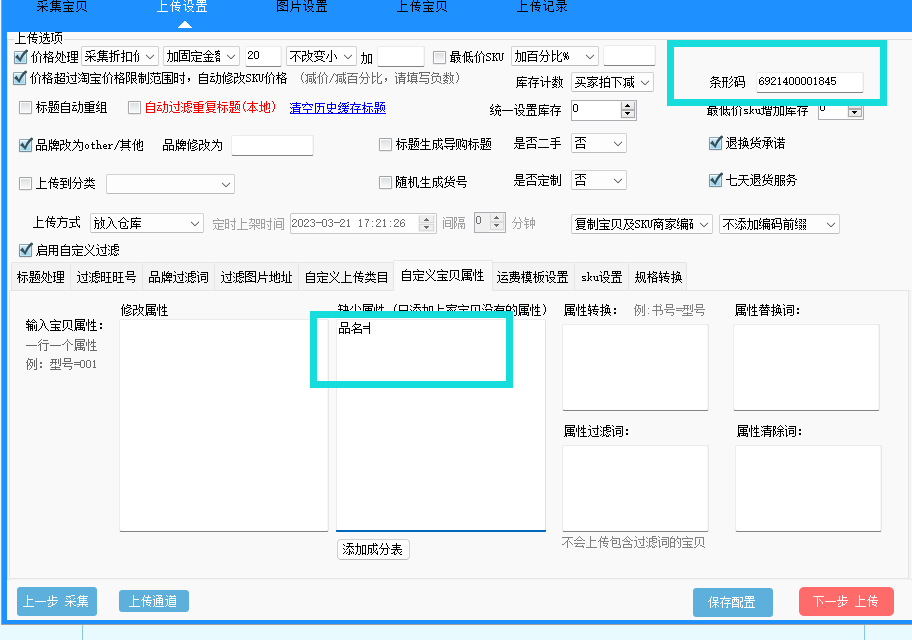Click the 缺少属性 text area containing 品名=
Screen dimensions: 912x640
pyautogui.click(x=441, y=425)
